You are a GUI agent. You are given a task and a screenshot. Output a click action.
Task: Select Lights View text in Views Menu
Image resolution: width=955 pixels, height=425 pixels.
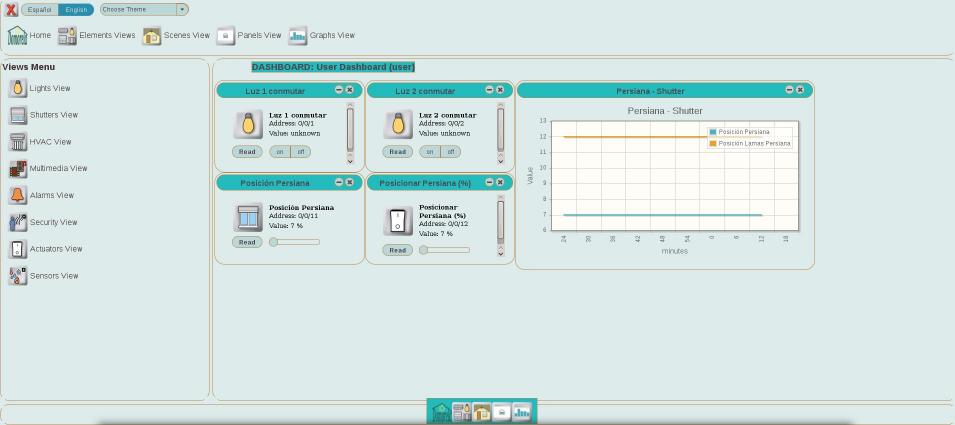50,88
